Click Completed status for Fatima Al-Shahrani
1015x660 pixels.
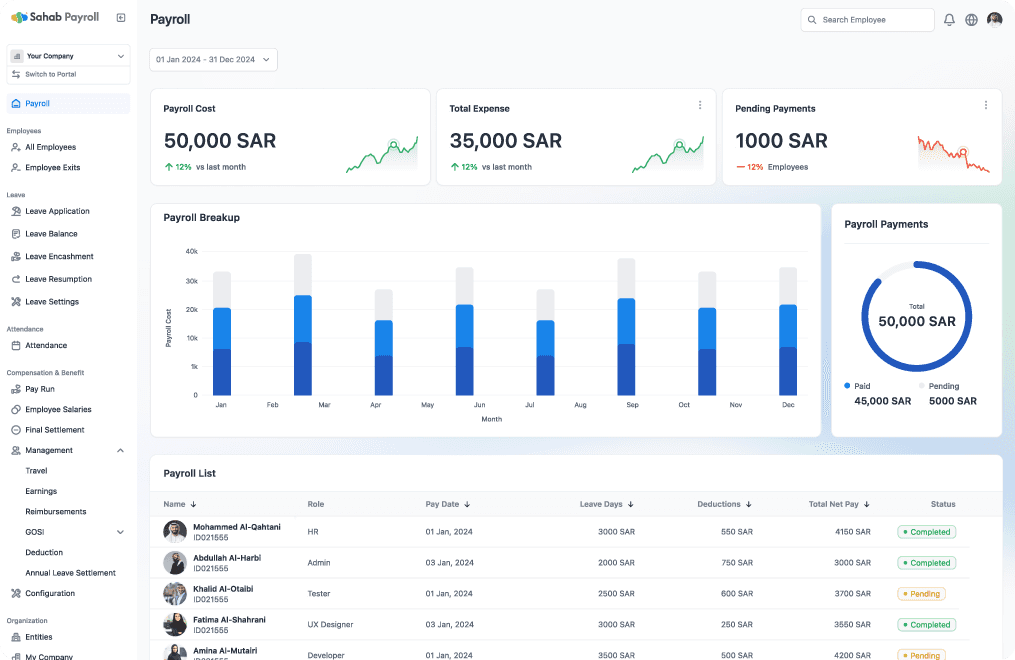[926, 625]
